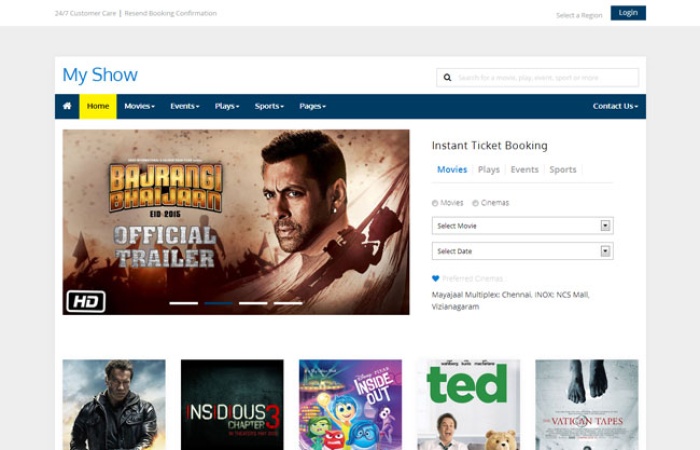This screenshot has width=700, height=450.
Task: Click the HD badge on the trailer banner
Action: [86, 301]
